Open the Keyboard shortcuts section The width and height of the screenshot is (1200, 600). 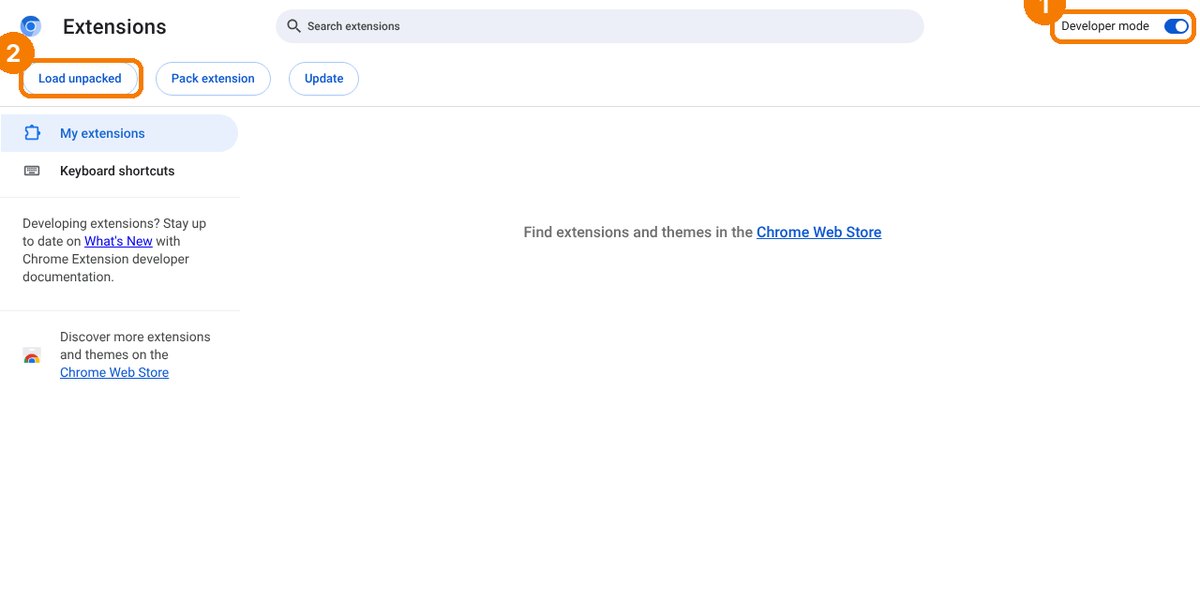tap(119, 171)
